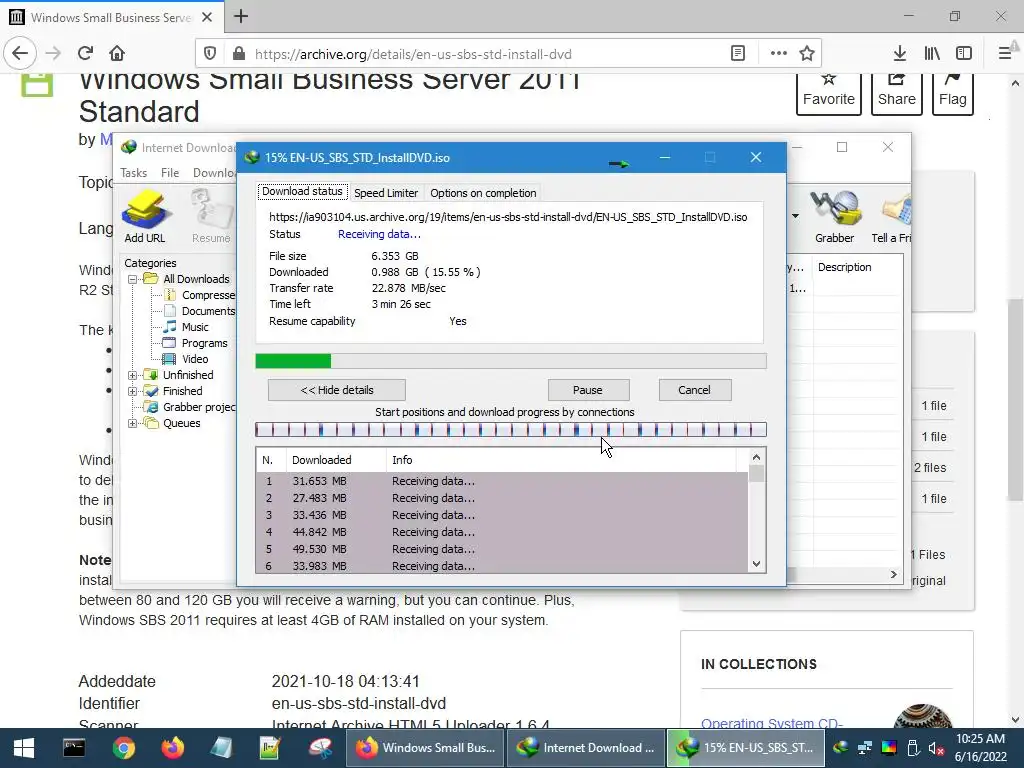Cancel the ISO download
This screenshot has width=1024, height=768.
coord(695,390)
